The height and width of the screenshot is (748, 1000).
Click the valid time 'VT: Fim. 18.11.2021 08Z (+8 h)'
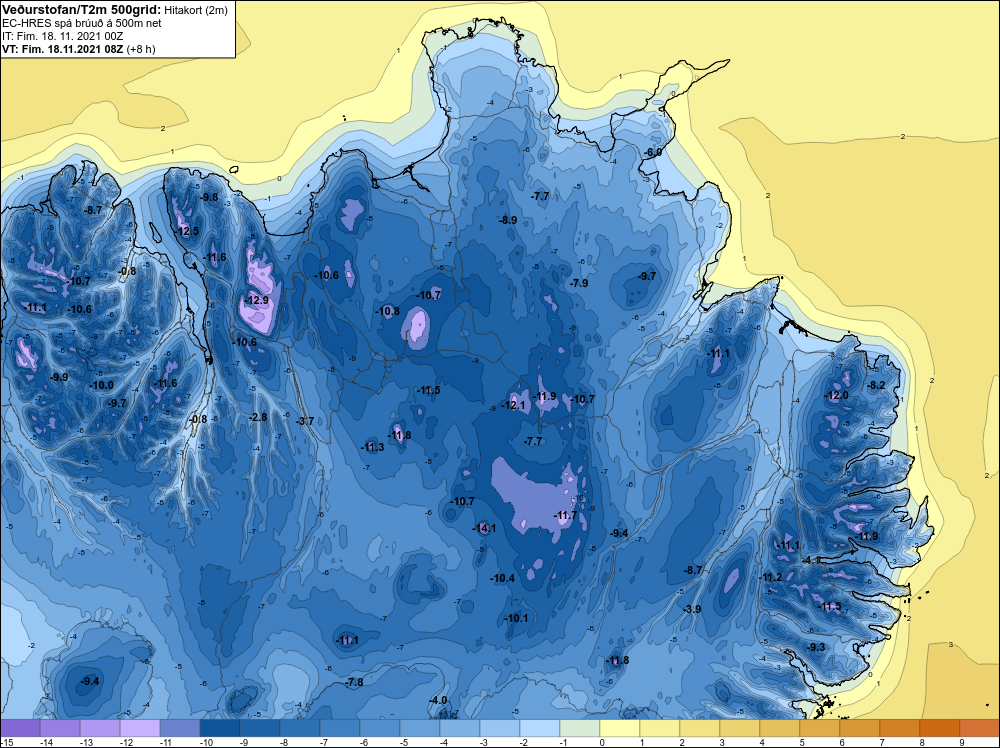[78, 48]
